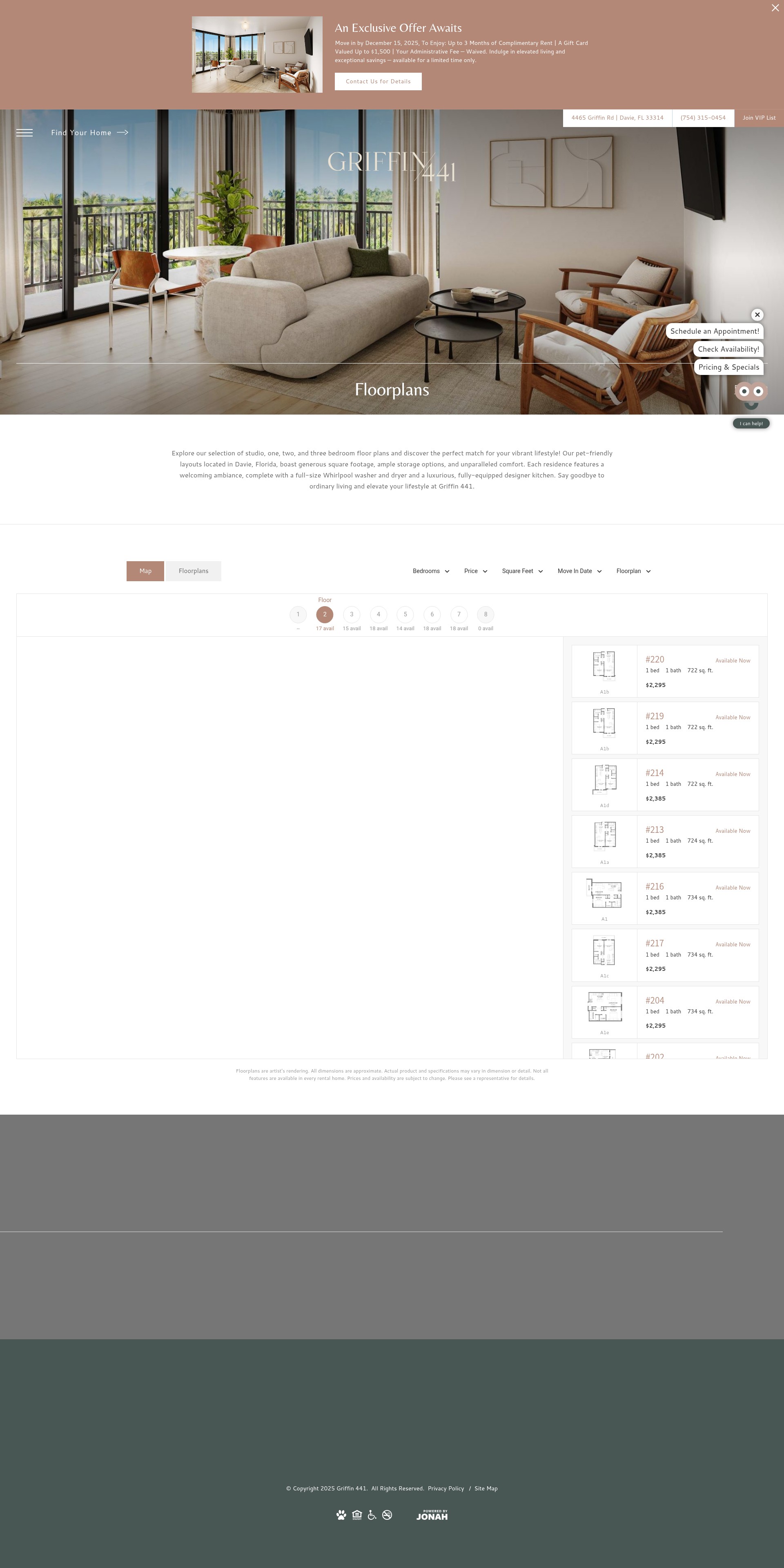This screenshot has width=784, height=1568.
Task: Click Join VIP List
Action: pyautogui.click(x=759, y=118)
